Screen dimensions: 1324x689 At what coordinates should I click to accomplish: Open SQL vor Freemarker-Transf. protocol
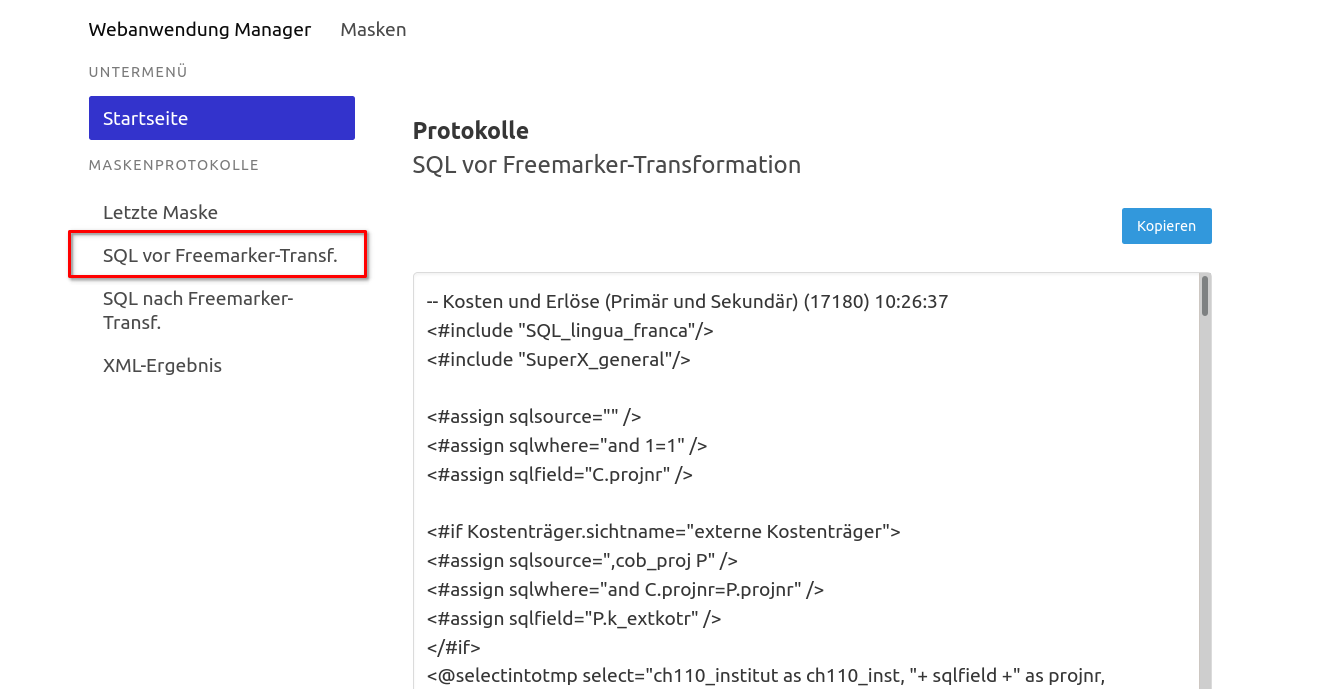point(219,255)
